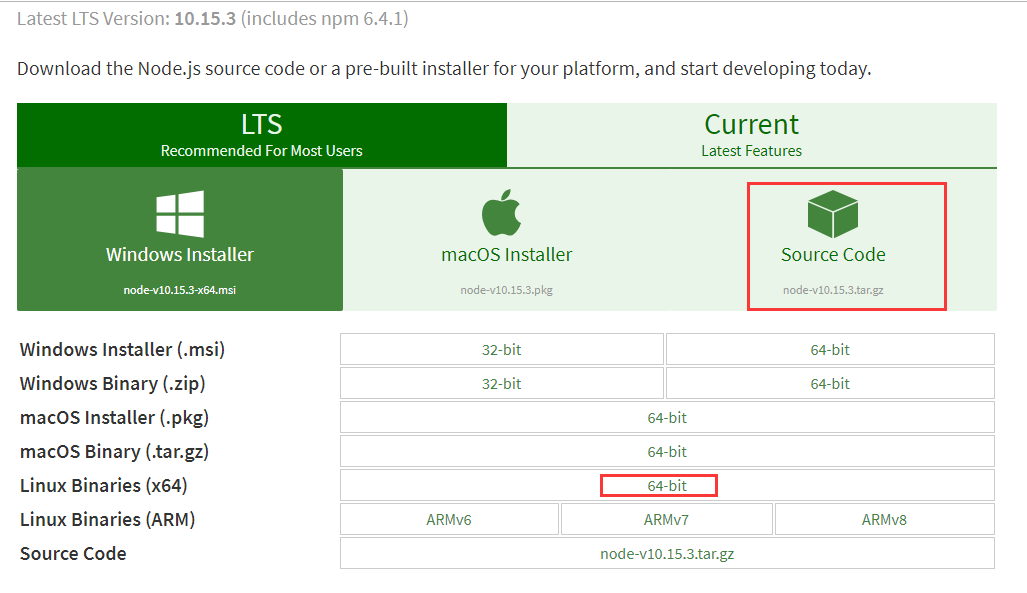
Task: Click the "macOS Binary (.tar.gz)" row label
Action: coord(115,451)
